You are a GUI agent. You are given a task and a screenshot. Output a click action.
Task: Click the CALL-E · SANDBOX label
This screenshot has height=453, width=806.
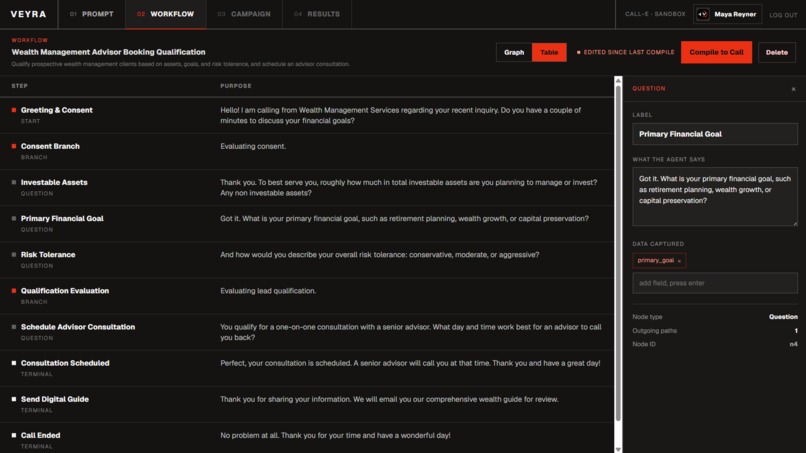(x=655, y=14)
